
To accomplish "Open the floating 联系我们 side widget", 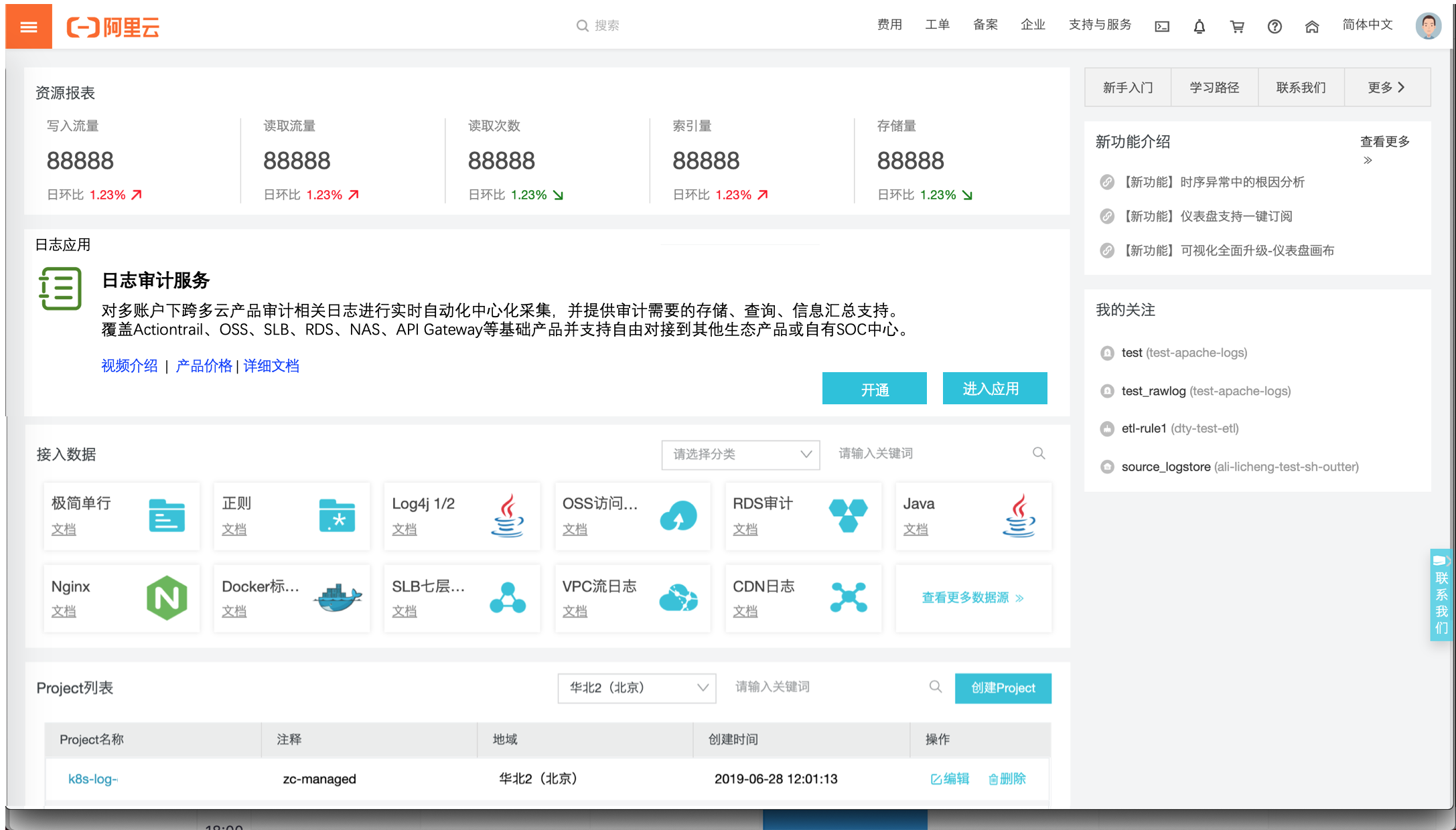I will pyautogui.click(x=1441, y=594).
